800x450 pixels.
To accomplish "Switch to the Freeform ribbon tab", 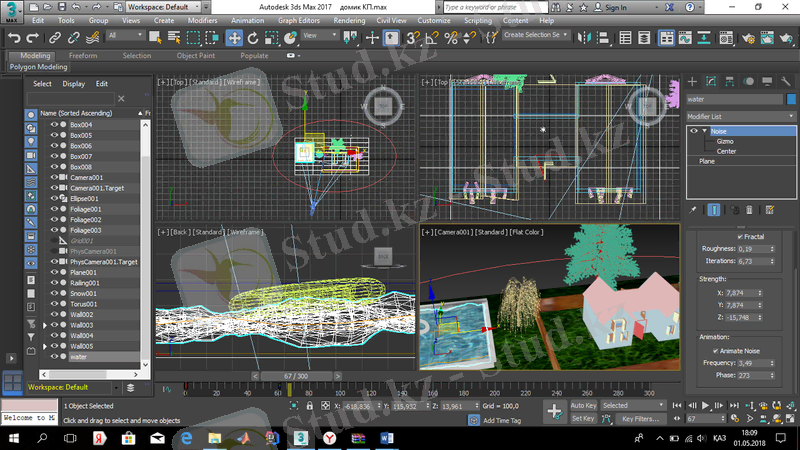I will (x=82, y=56).
